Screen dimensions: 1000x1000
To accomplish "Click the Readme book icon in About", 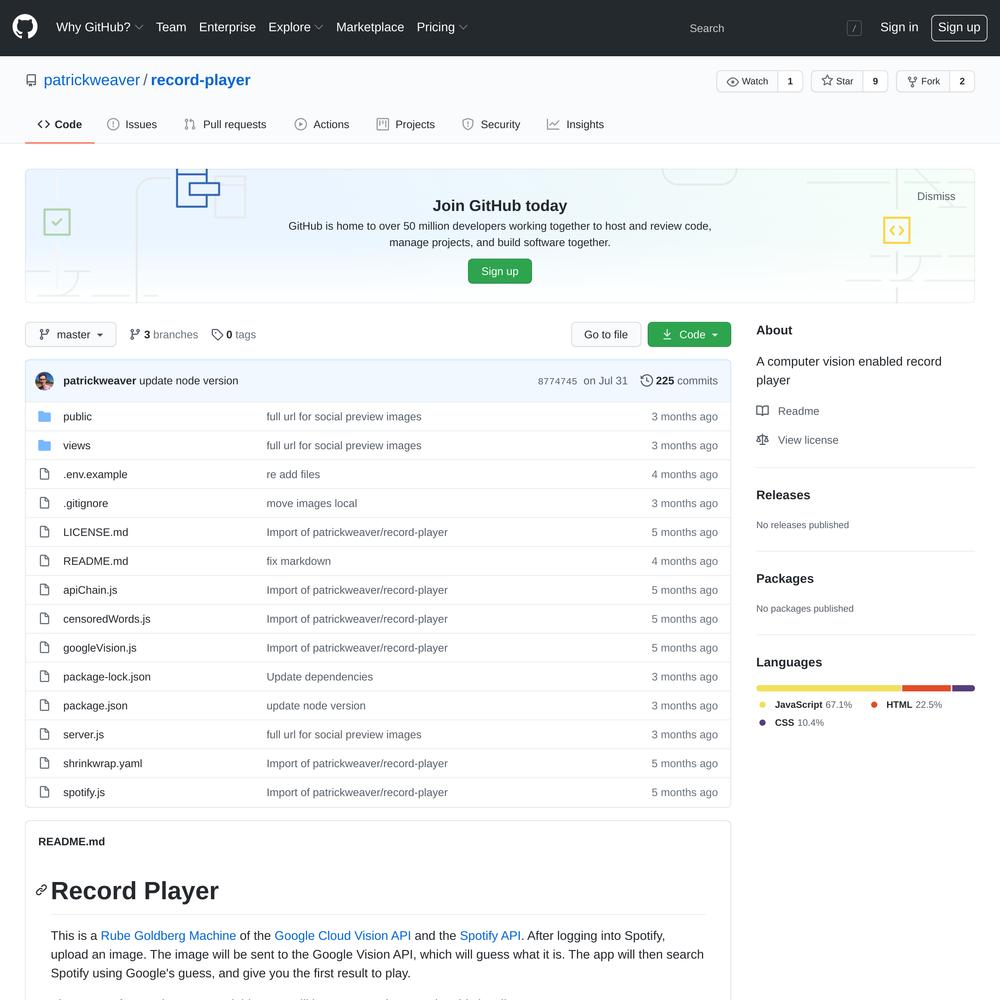I will click(762, 411).
